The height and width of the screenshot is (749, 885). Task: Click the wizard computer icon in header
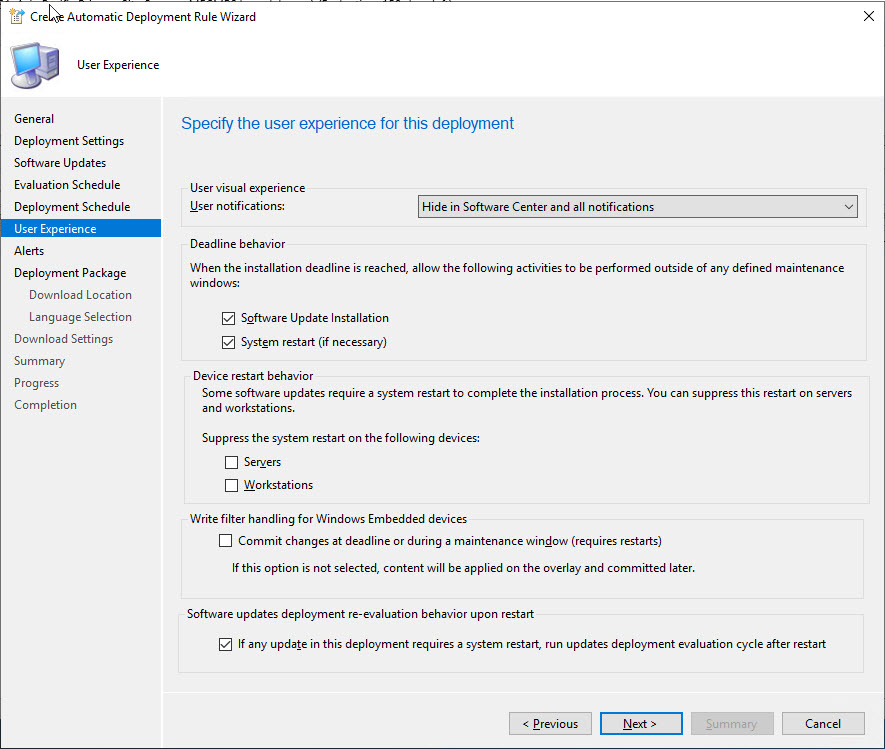(x=34, y=66)
